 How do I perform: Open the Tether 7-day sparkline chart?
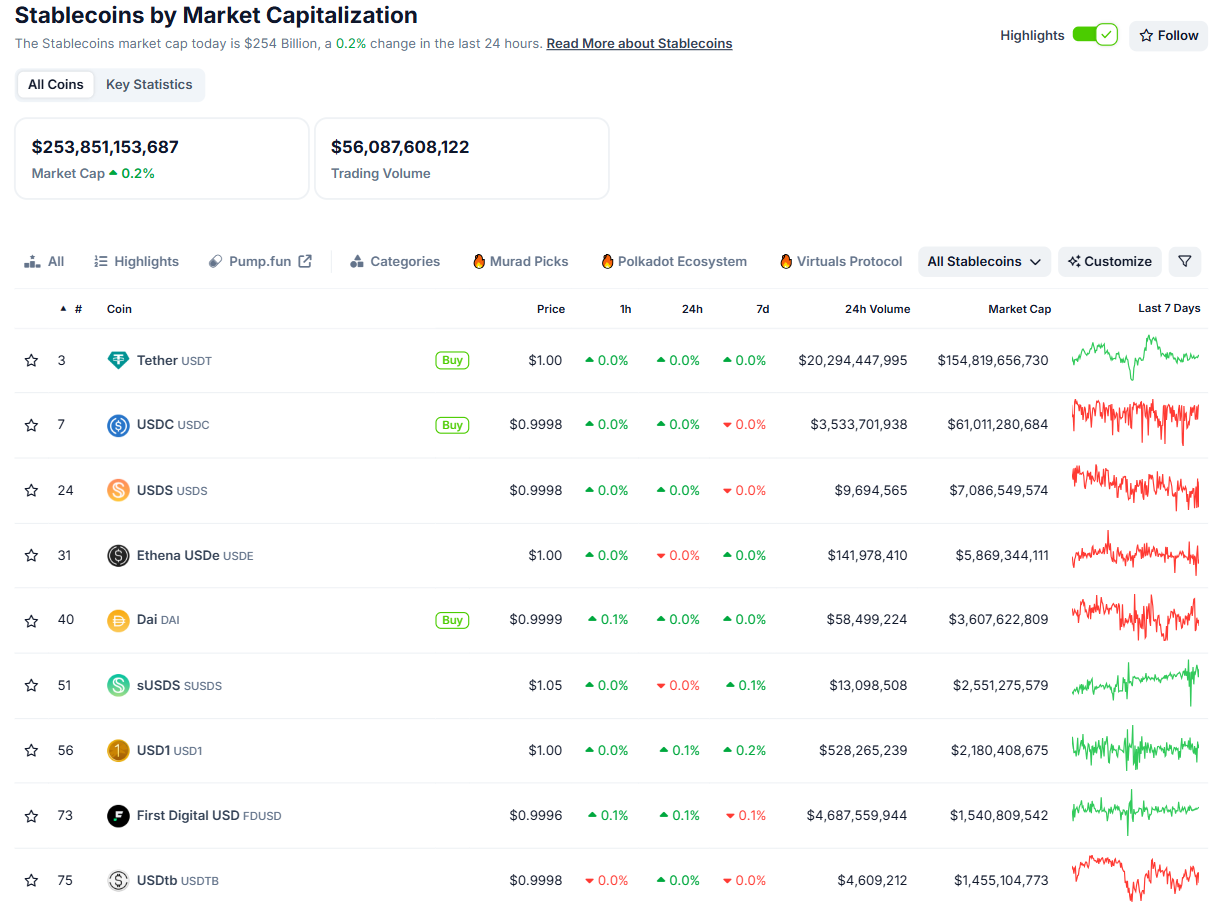point(1135,358)
